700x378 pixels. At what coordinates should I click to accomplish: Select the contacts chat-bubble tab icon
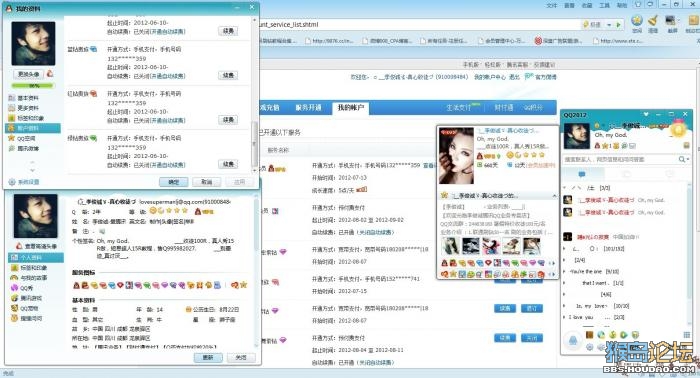pos(582,174)
